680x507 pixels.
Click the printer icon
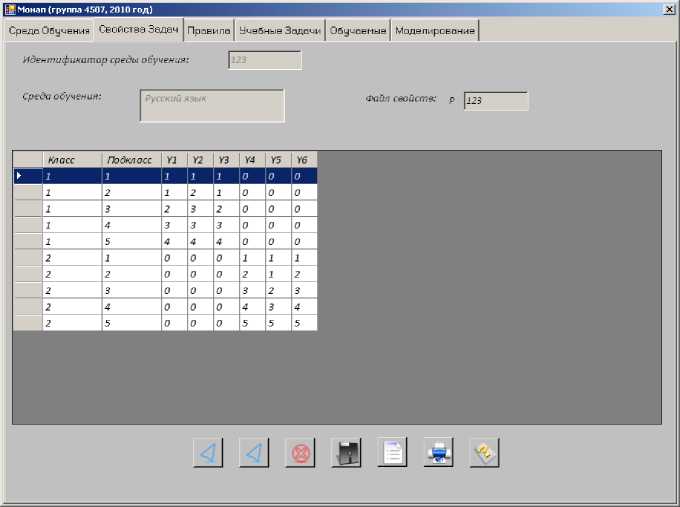[x=439, y=453]
